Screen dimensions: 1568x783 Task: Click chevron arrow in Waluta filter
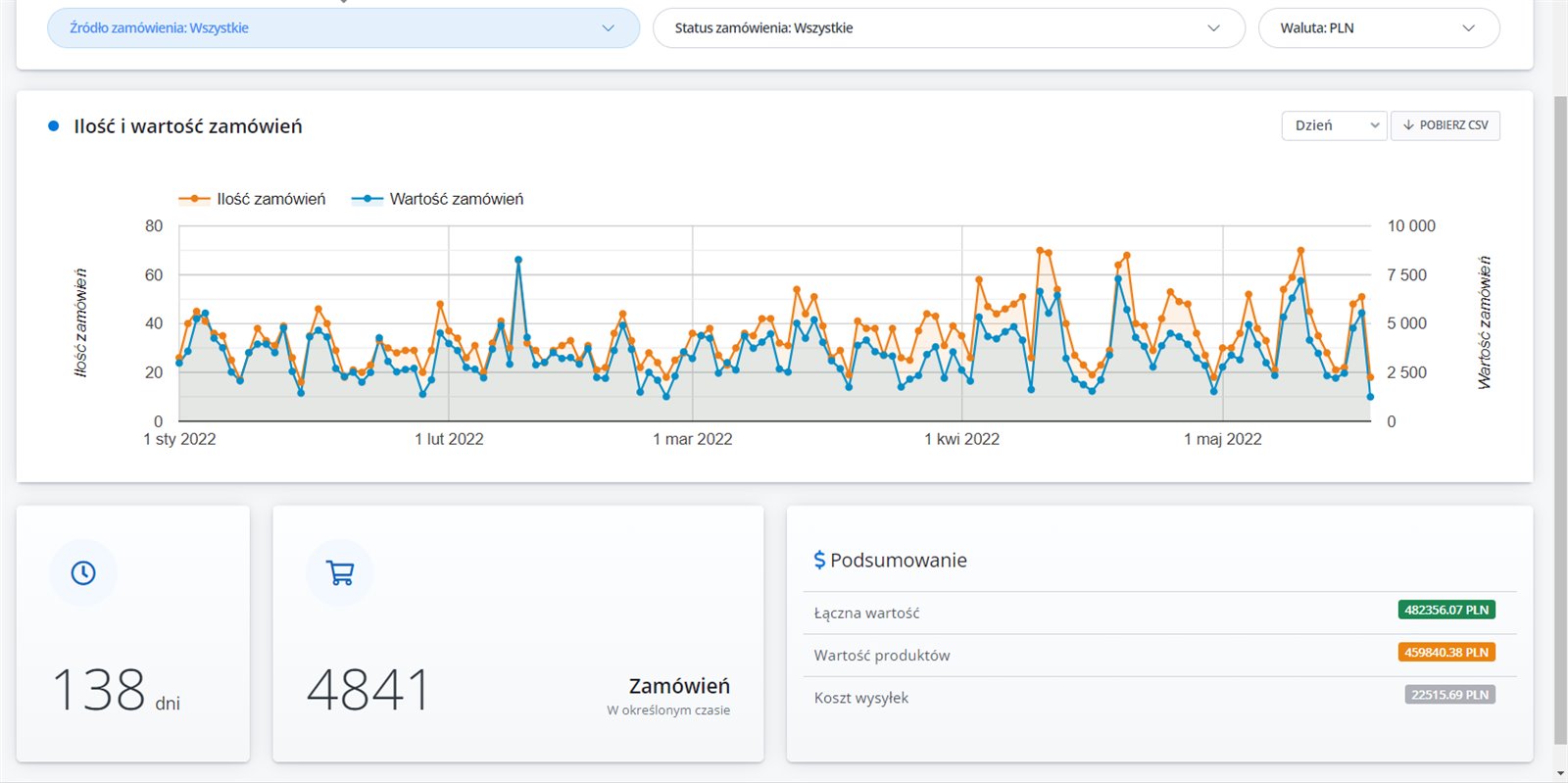tap(1468, 28)
